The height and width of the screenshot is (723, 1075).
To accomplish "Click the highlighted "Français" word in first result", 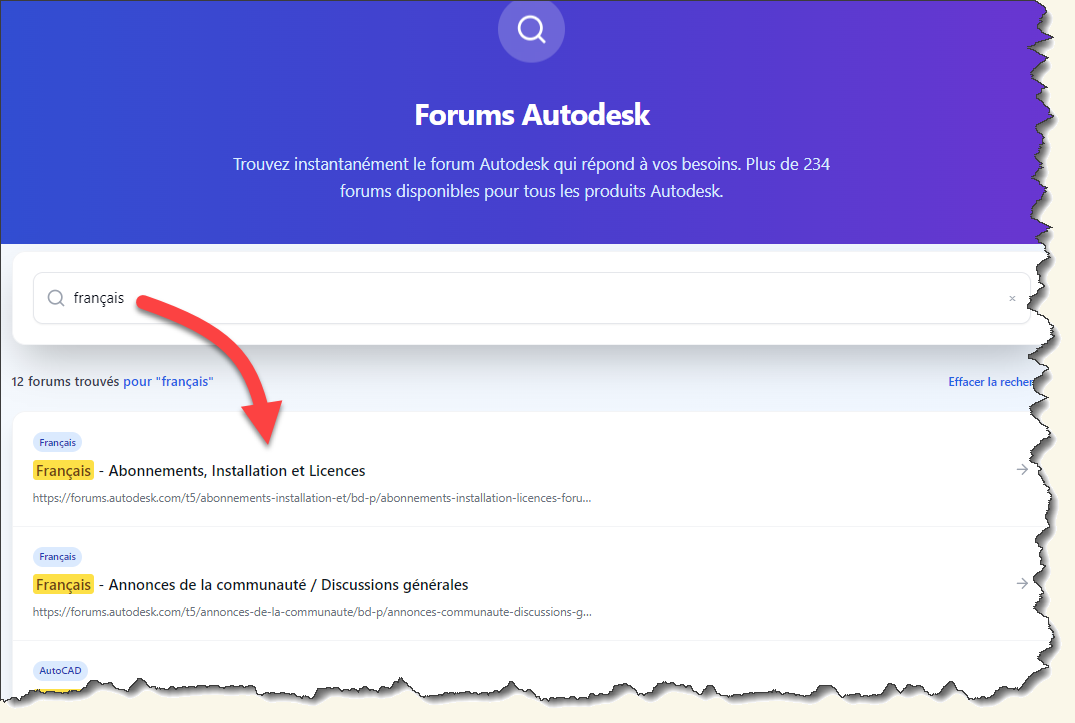I will point(63,471).
